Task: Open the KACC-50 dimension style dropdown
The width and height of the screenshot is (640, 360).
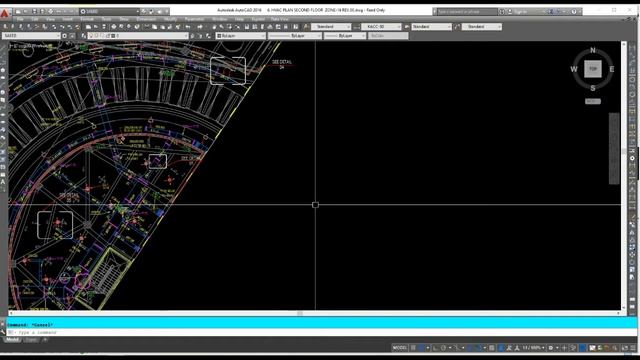Action: (x=381, y=27)
